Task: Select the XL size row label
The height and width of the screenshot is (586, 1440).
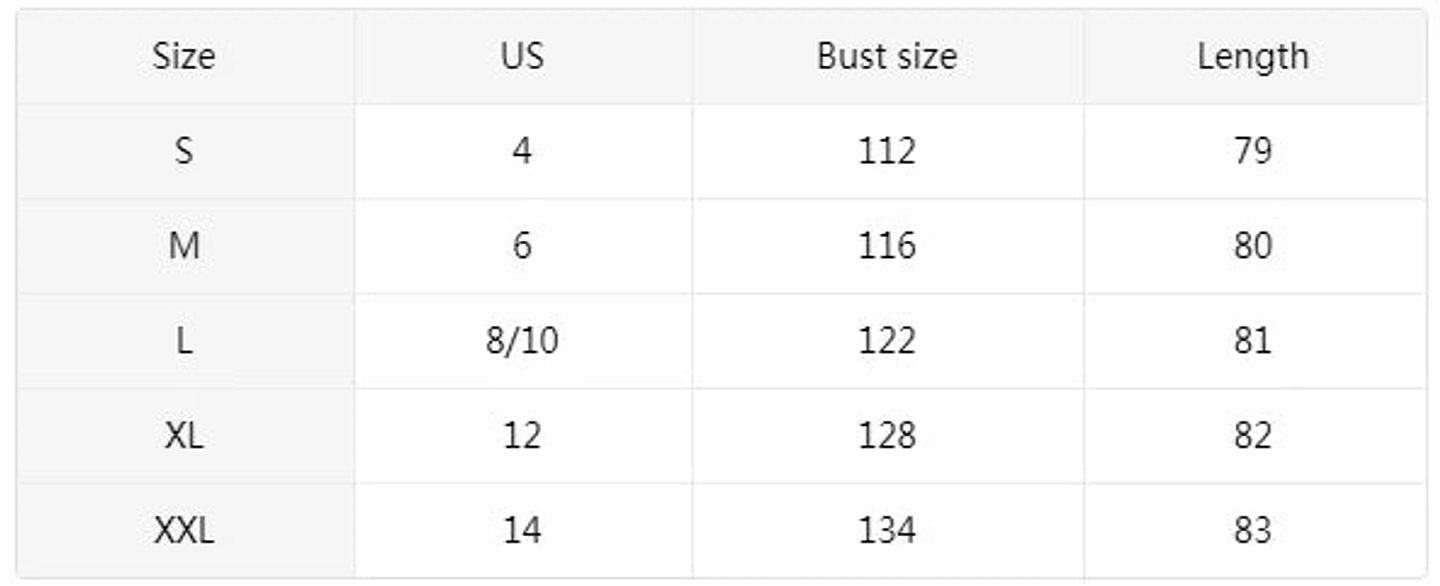Action: click(184, 436)
